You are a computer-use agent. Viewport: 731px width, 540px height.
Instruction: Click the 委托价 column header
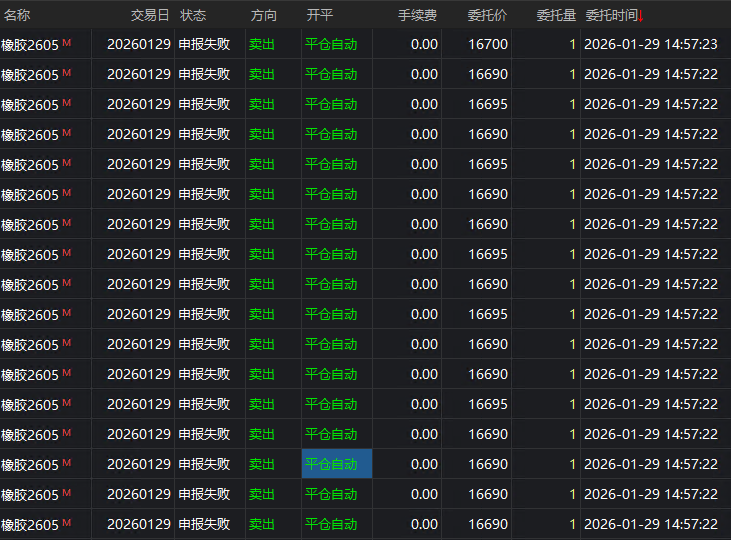(487, 16)
